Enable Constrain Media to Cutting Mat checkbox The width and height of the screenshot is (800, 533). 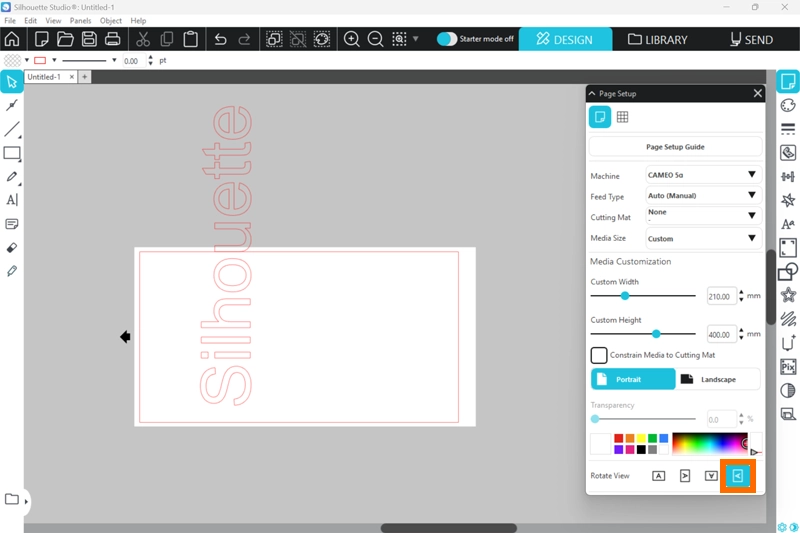599,355
